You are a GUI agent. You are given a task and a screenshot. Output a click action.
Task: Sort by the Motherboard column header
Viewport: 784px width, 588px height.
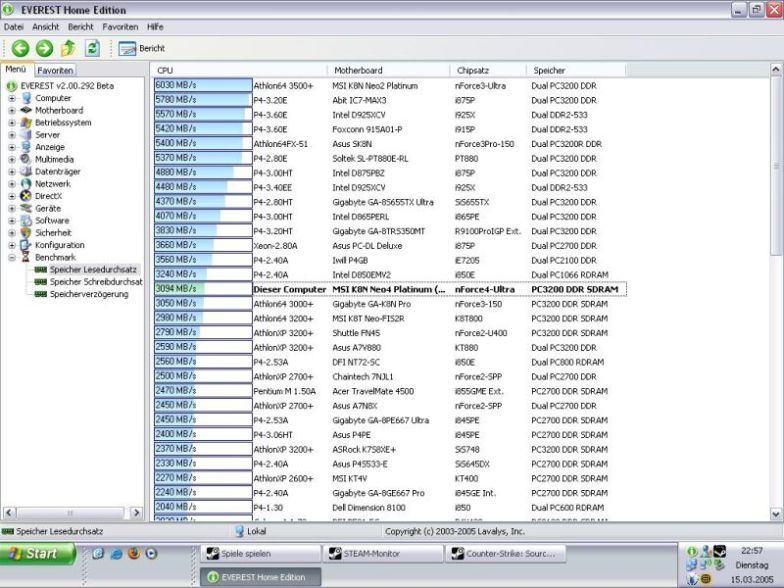point(389,70)
